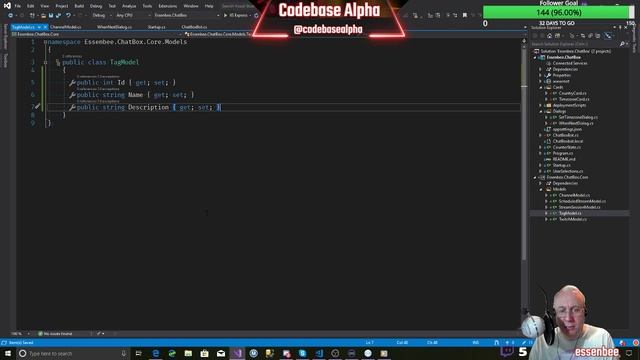
Task: Open the Essenbee.ChatBox.Core project navigation dropdown
Action: pyautogui.click(x=97, y=34)
